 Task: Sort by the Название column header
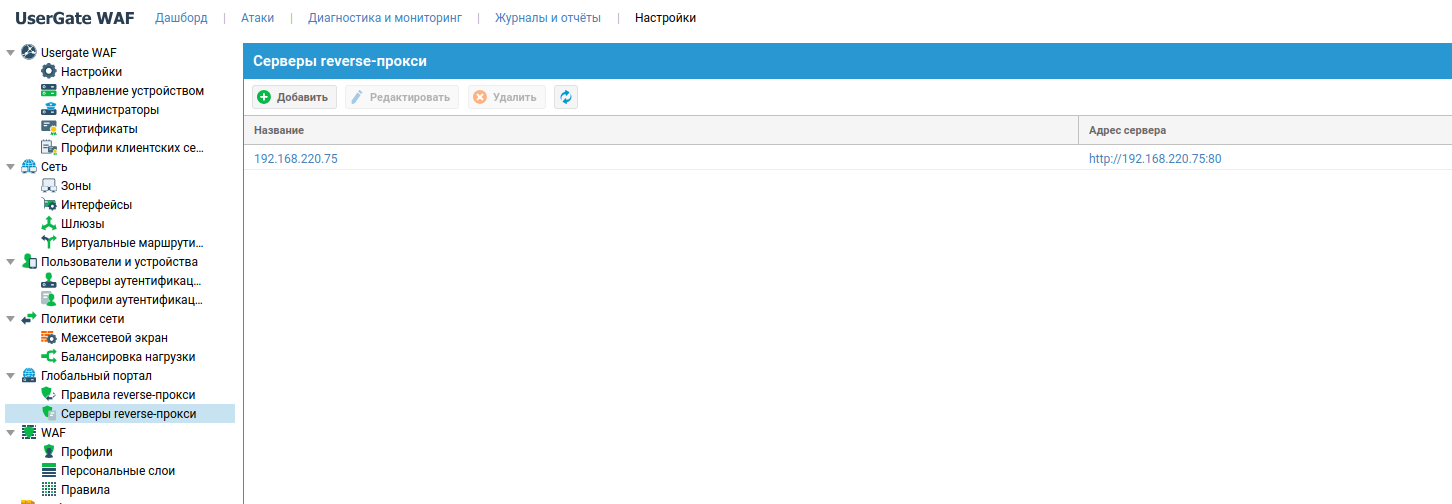pyautogui.click(x=661, y=130)
